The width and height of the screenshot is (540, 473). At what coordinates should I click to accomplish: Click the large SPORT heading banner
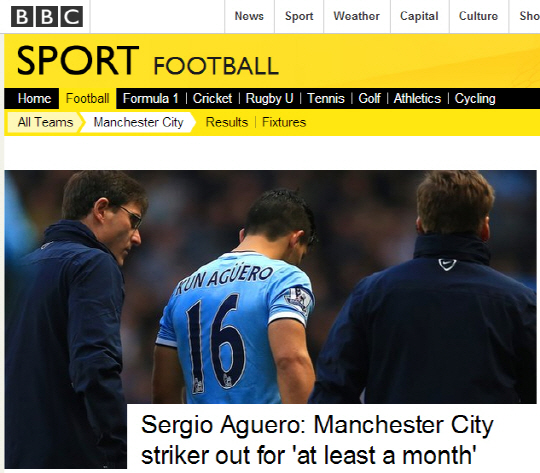78,60
